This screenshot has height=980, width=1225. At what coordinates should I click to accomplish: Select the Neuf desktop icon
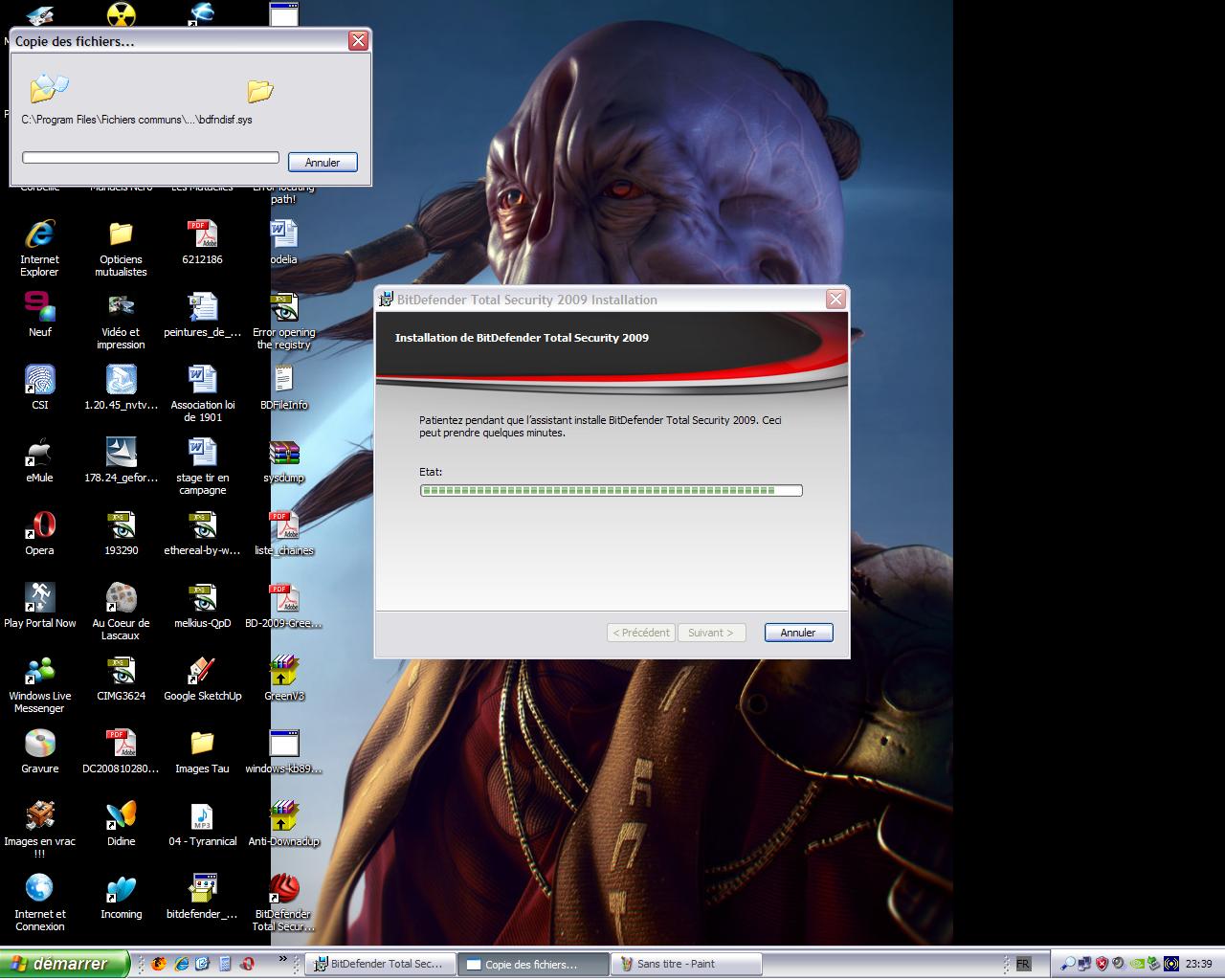click(39, 314)
